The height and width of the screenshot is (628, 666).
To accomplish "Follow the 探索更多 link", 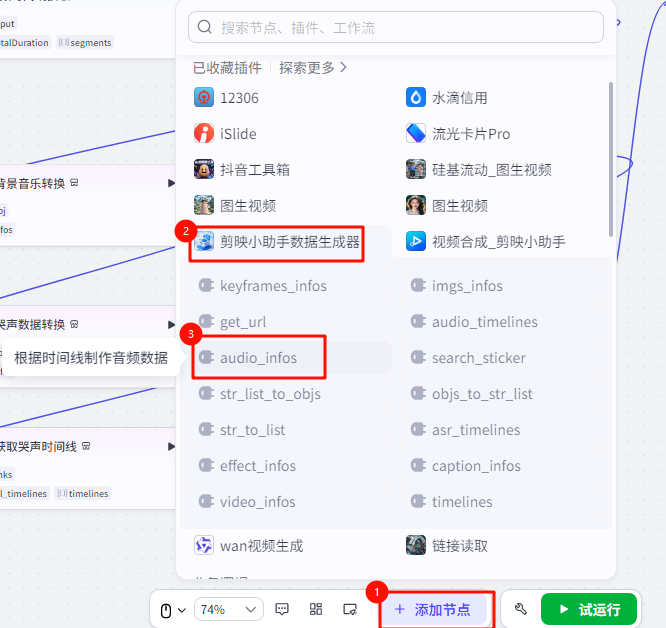I will [x=313, y=68].
